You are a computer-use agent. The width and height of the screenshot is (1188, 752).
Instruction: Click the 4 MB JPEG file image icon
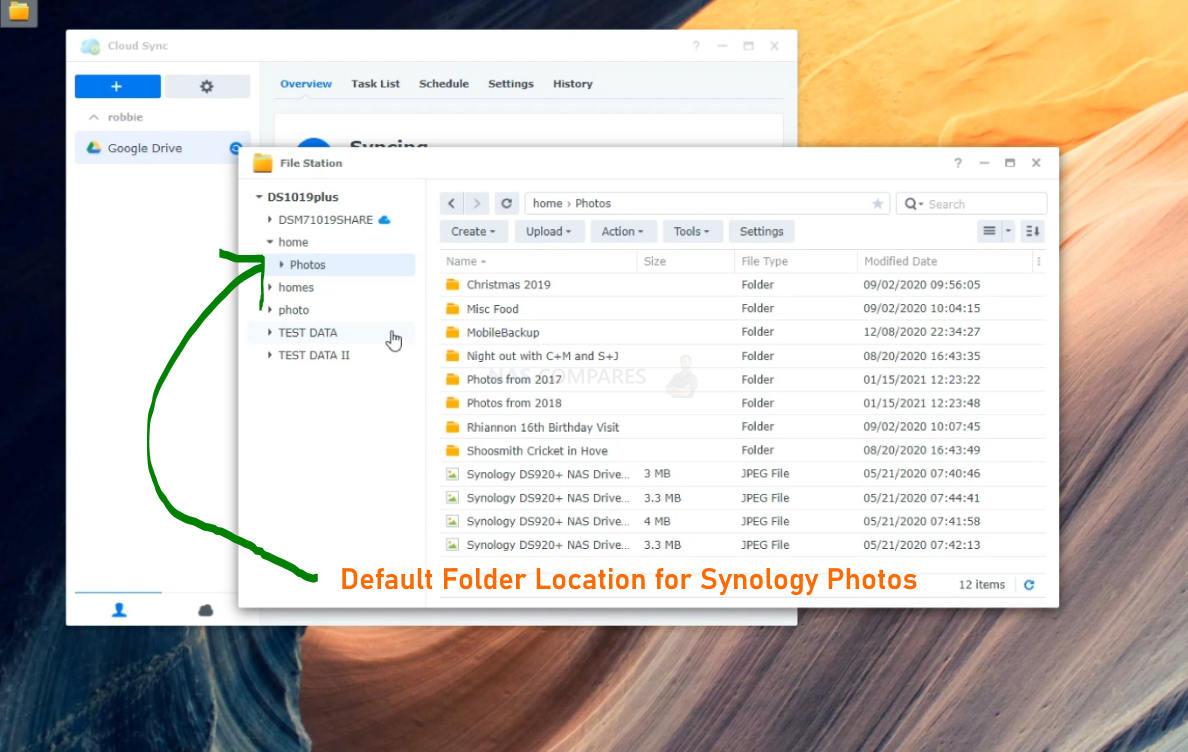[x=452, y=521]
